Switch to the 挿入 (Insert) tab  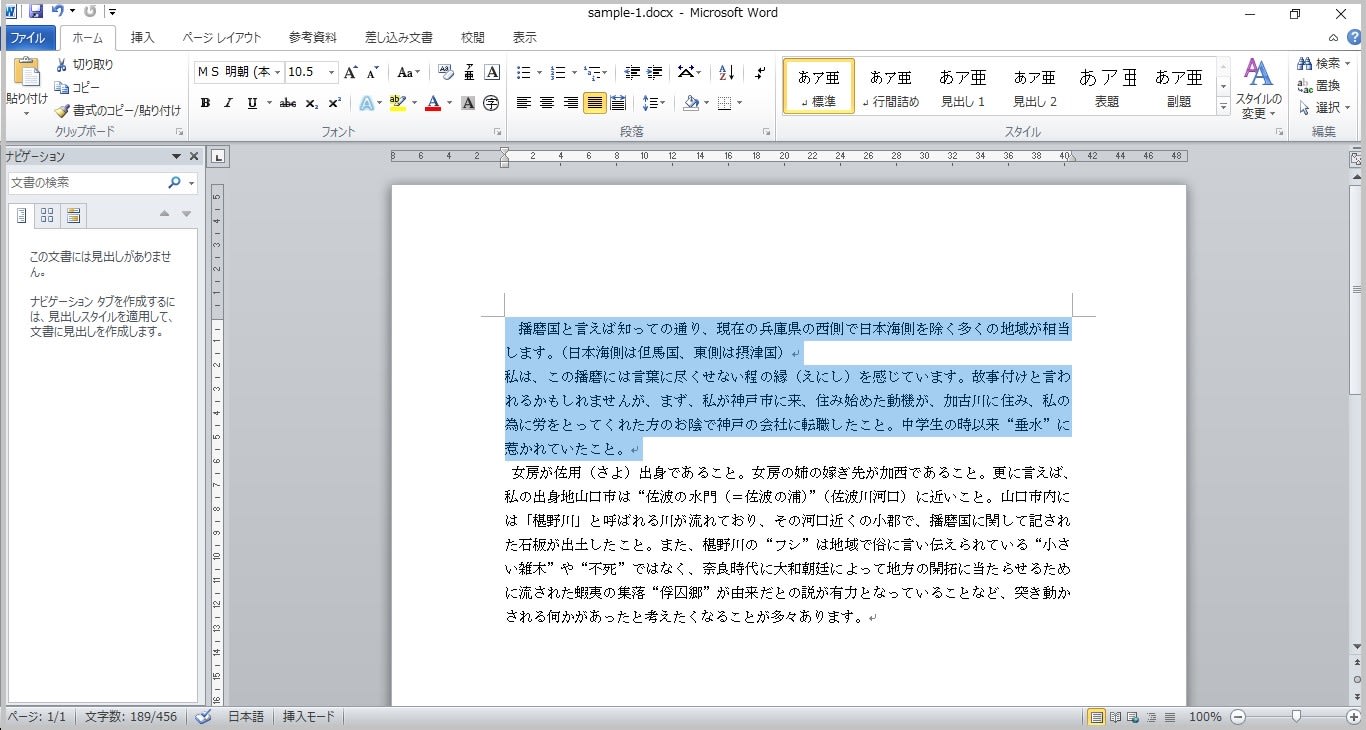(143, 38)
